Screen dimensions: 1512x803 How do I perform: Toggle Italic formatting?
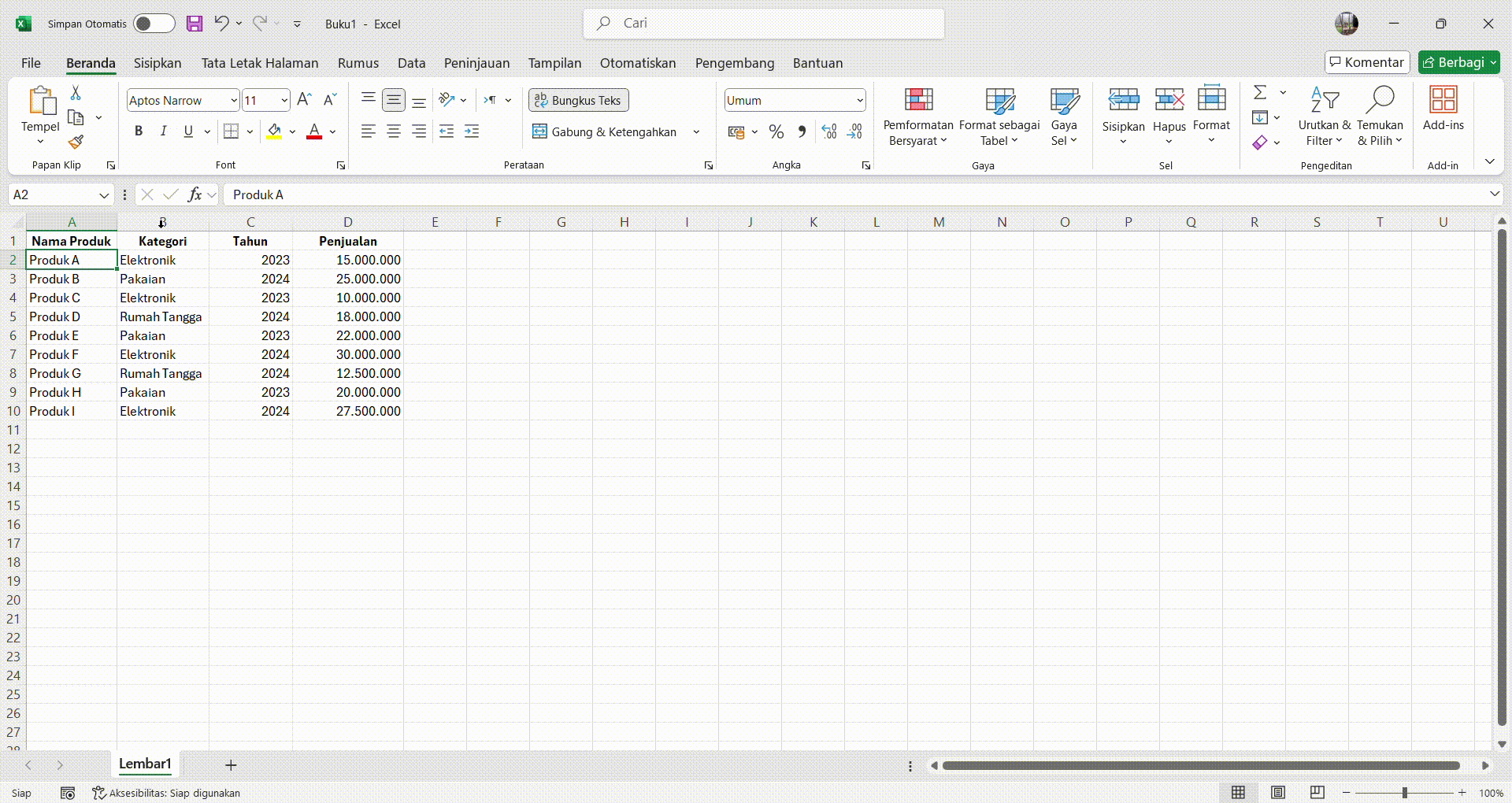click(x=163, y=131)
